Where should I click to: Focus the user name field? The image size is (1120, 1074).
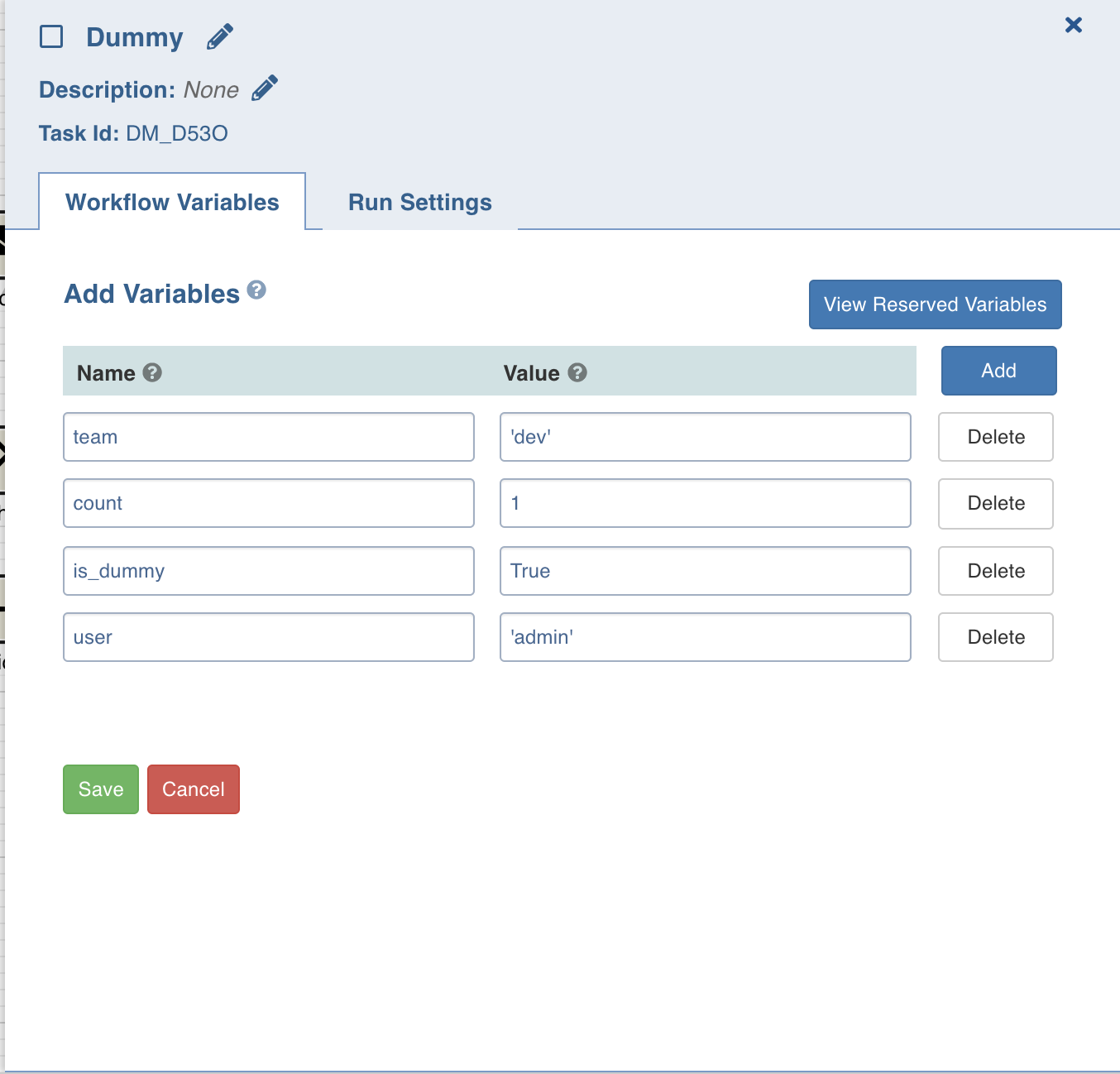click(x=269, y=637)
